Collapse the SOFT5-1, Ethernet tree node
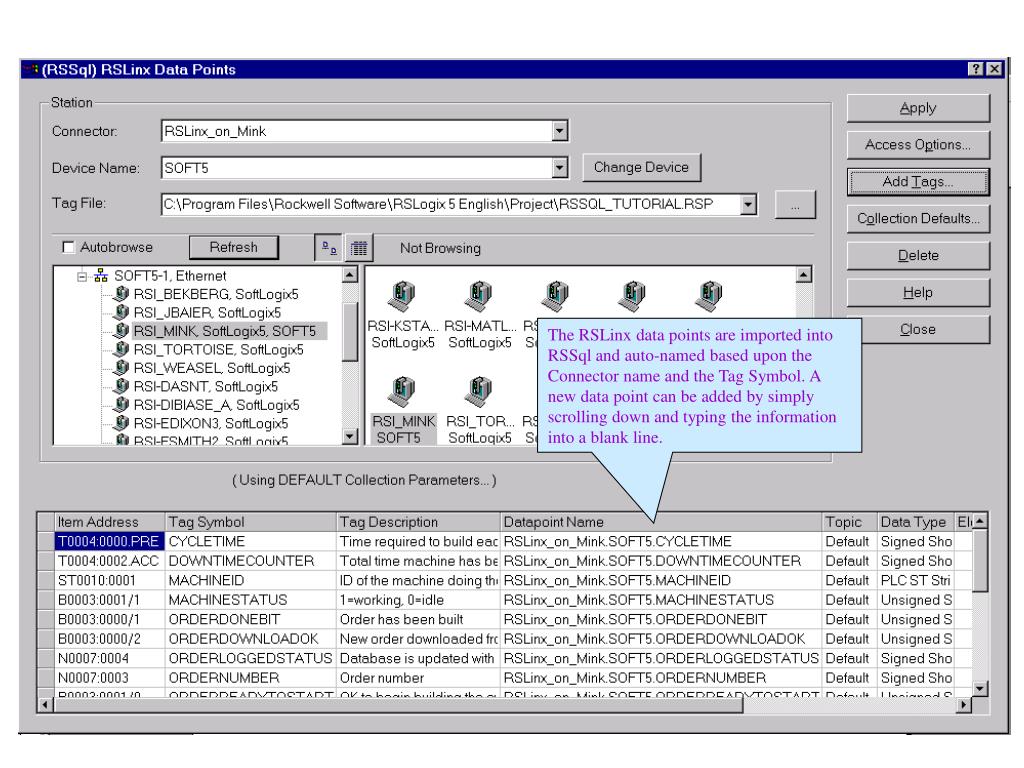The width and height of the screenshot is (1024, 768). coord(82,276)
